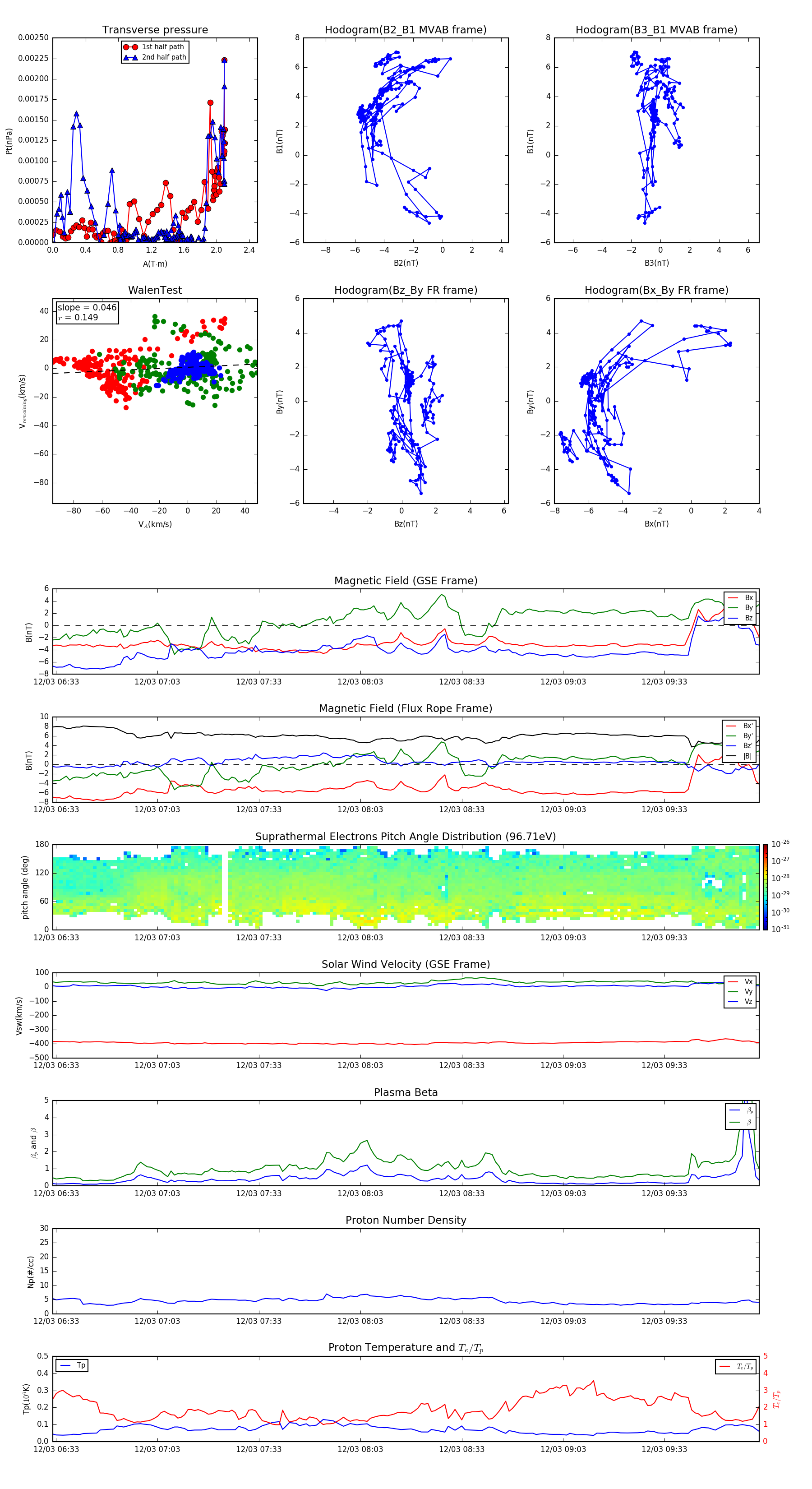812x1489 pixels.
Task: Click the 'V_remaining(km/s)' y-axis label
Action: (x=22, y=401)
